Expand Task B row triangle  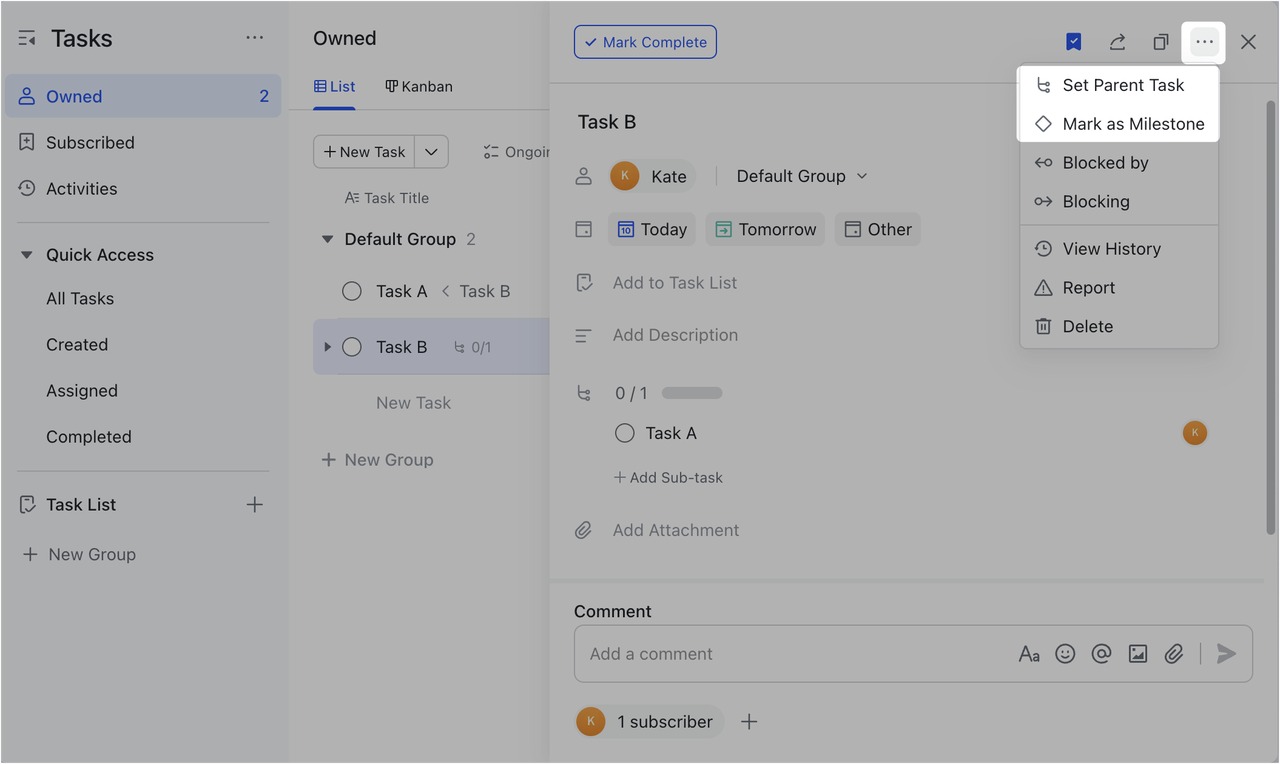(x=327, y=347)
